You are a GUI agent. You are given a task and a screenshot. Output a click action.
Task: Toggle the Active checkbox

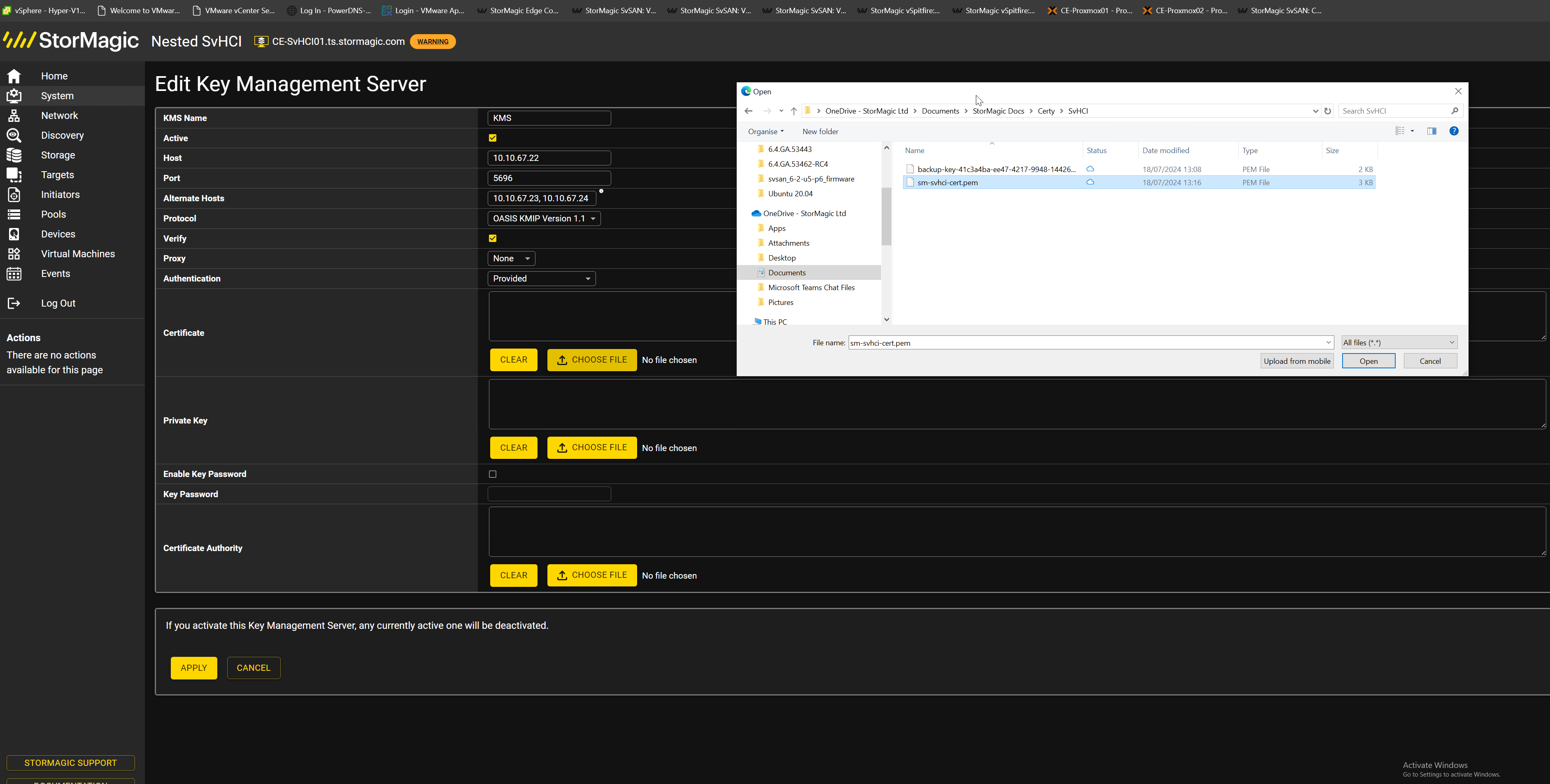[x=493, y=138]
